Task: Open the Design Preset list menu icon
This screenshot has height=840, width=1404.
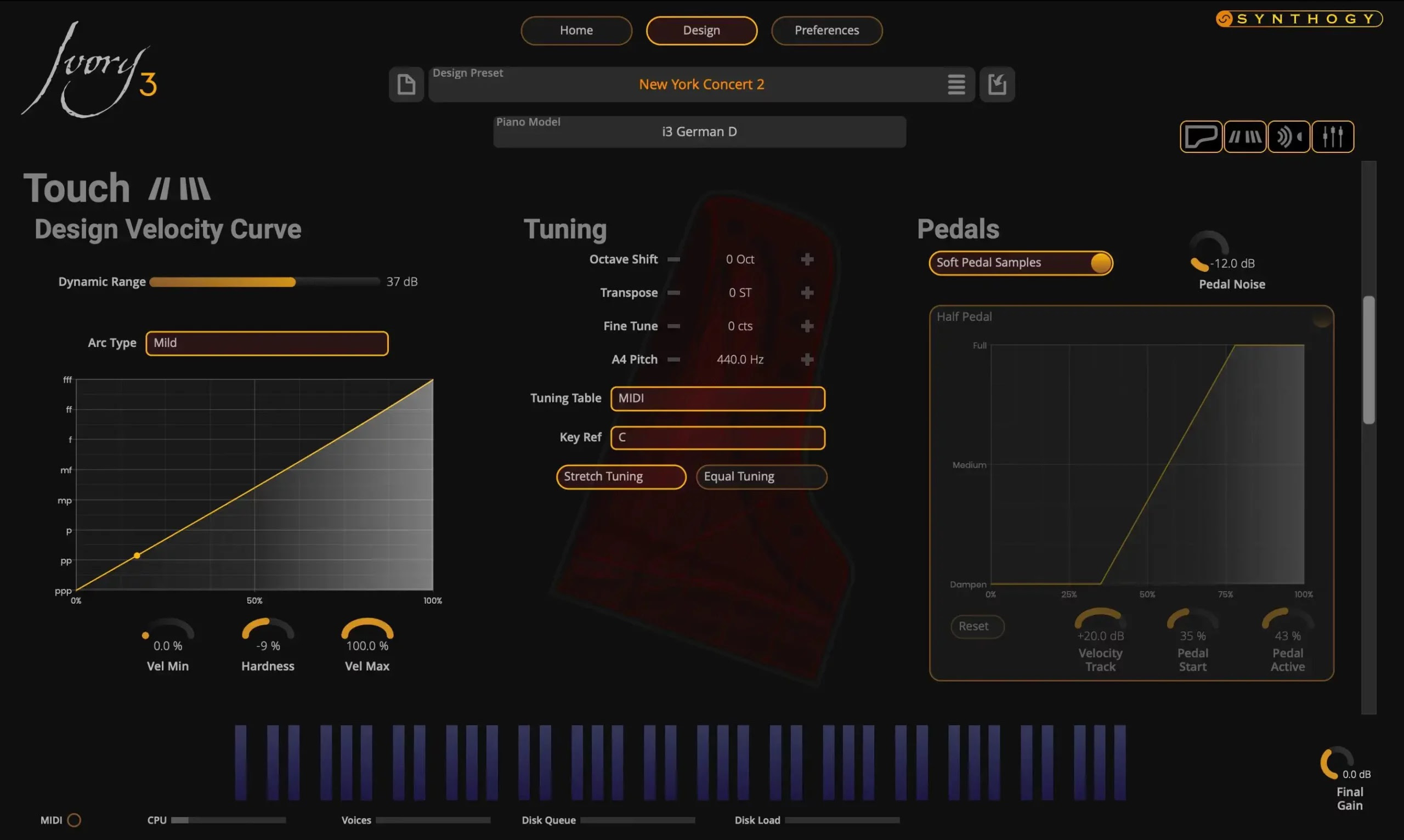Action: [x=956, y=85]
